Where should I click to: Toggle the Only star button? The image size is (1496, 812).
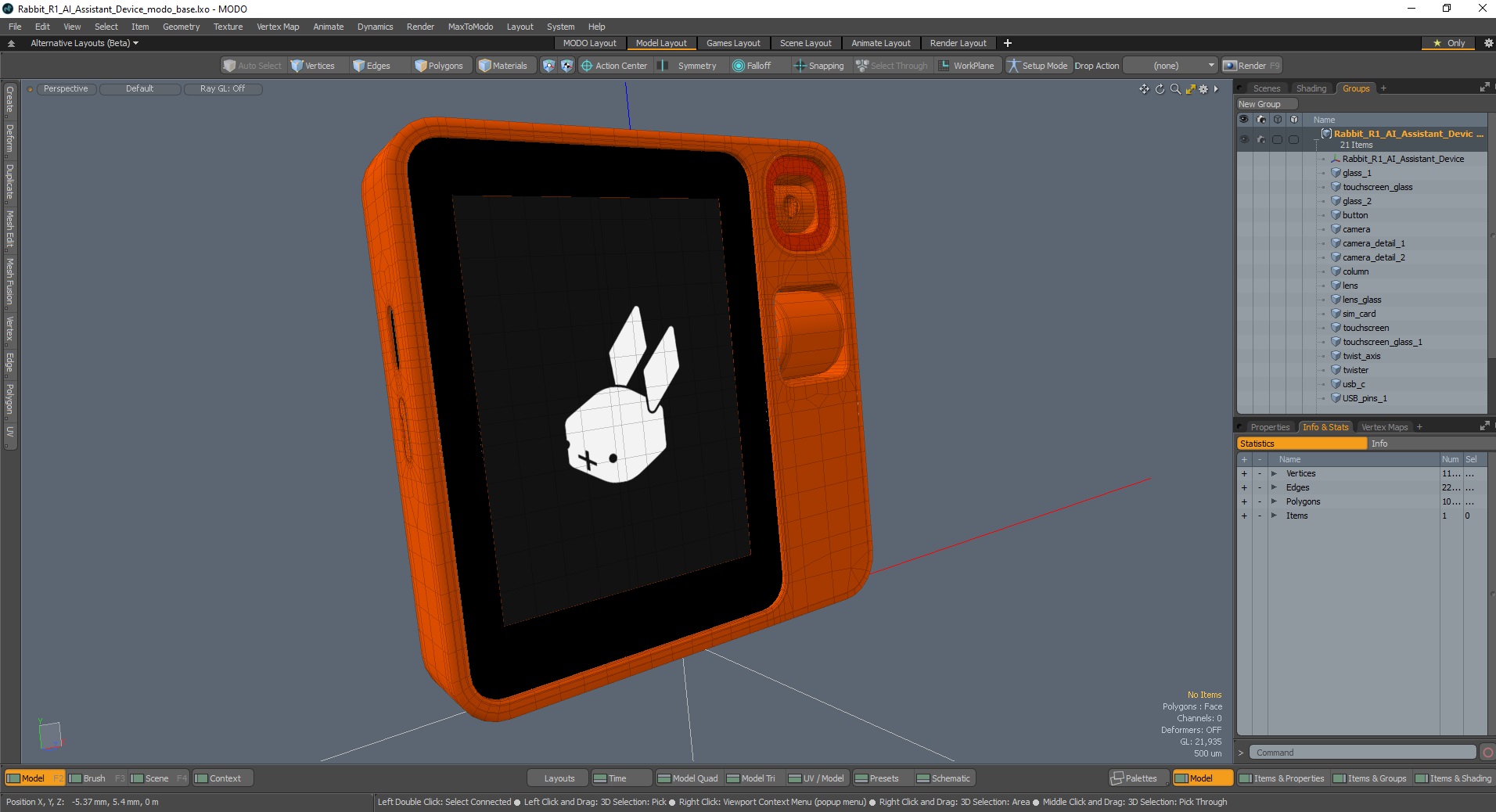1448,43
